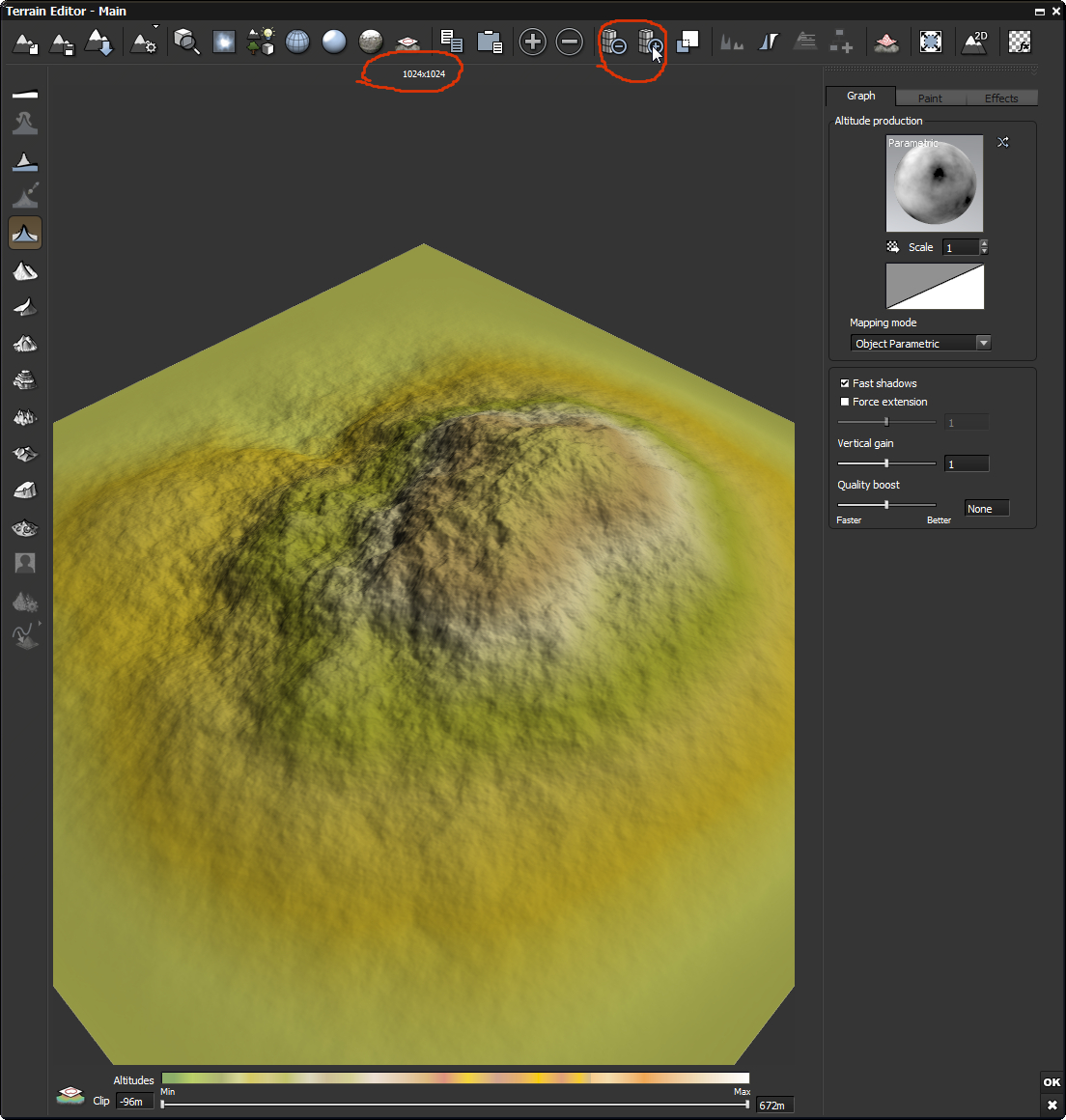Click the highlighted blue peak tool in sidebar

point(25,233)
